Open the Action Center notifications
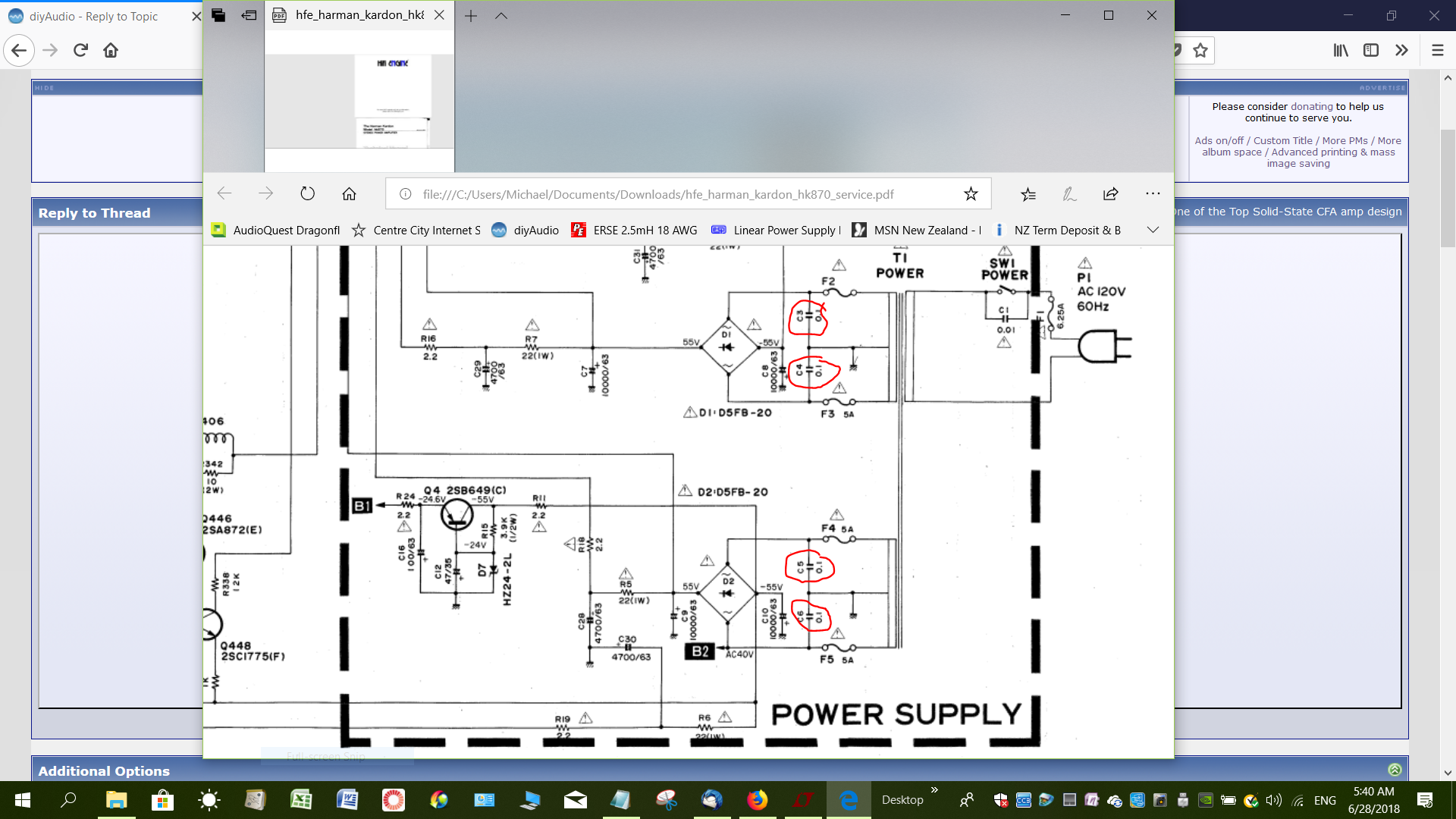Image resolution: width=1456 pixels, height=819 pixels. coord(1425,800)
